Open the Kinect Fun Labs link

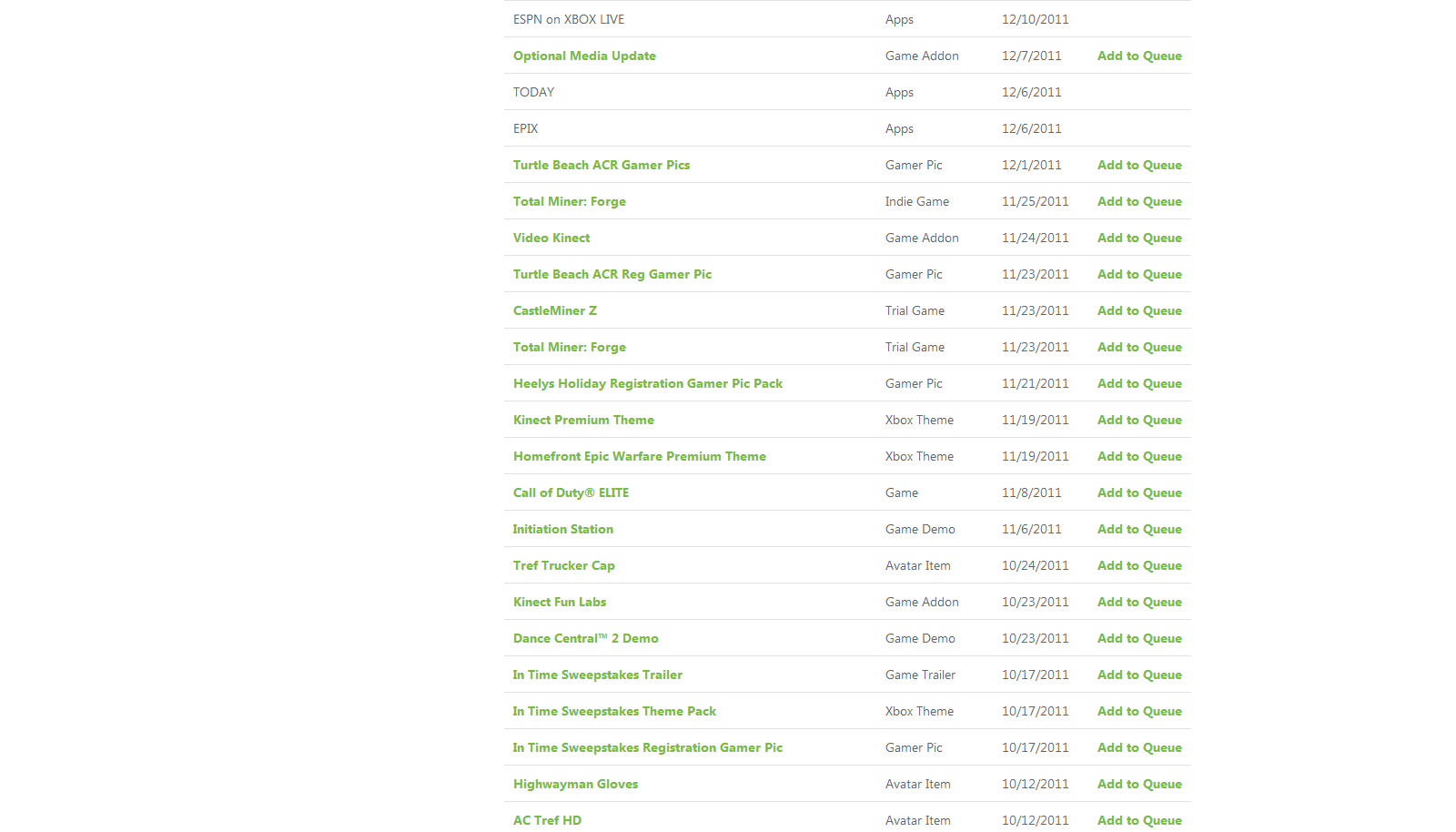[x=560, y=602]
